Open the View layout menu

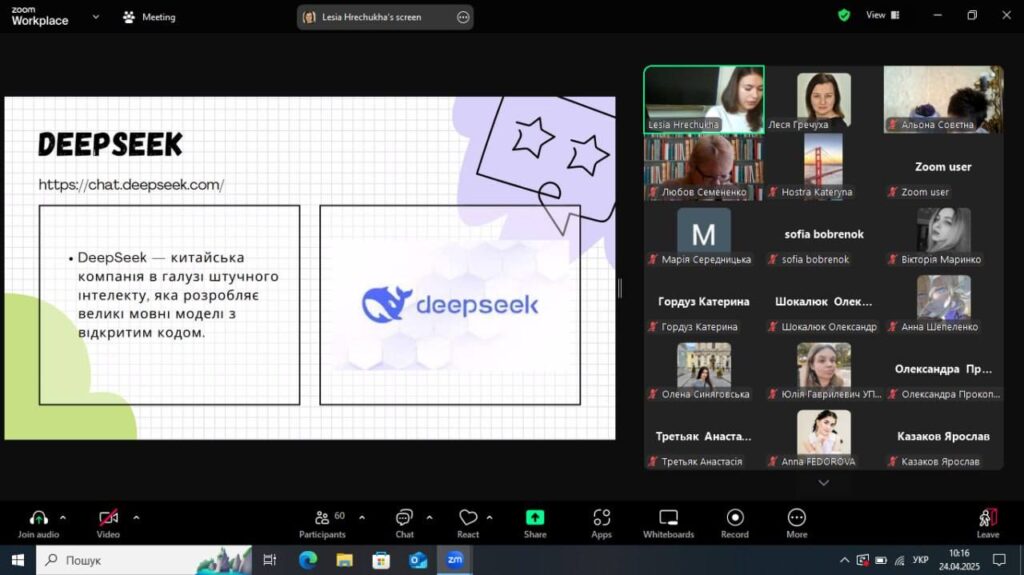pos(882,15)
